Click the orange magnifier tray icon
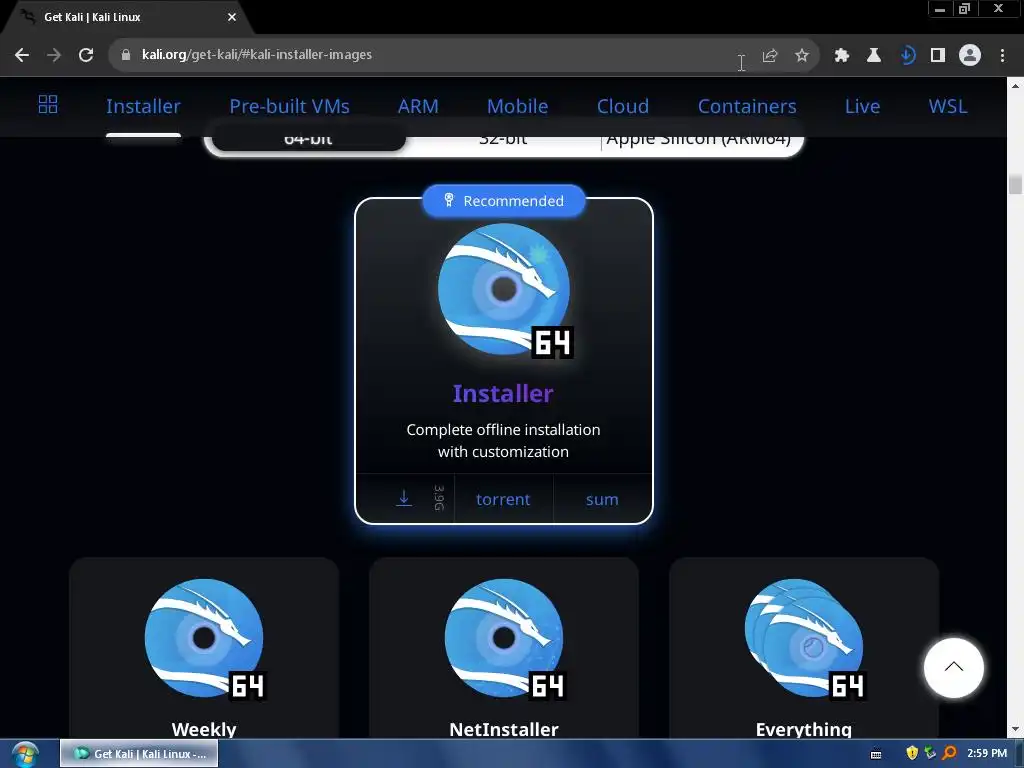1024x768 pixels. (x=950, y=753)
